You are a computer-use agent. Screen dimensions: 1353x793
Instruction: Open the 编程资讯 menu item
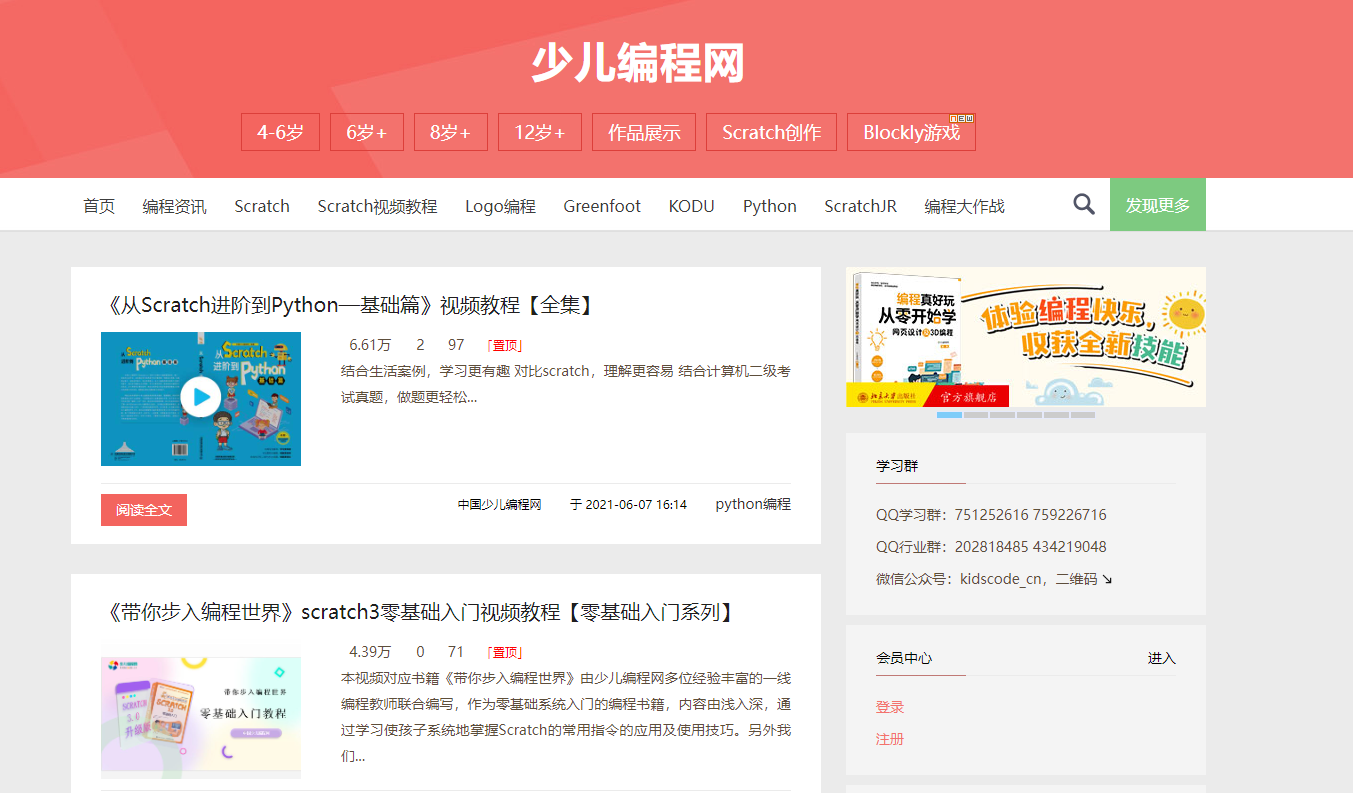tap(175, 206)
